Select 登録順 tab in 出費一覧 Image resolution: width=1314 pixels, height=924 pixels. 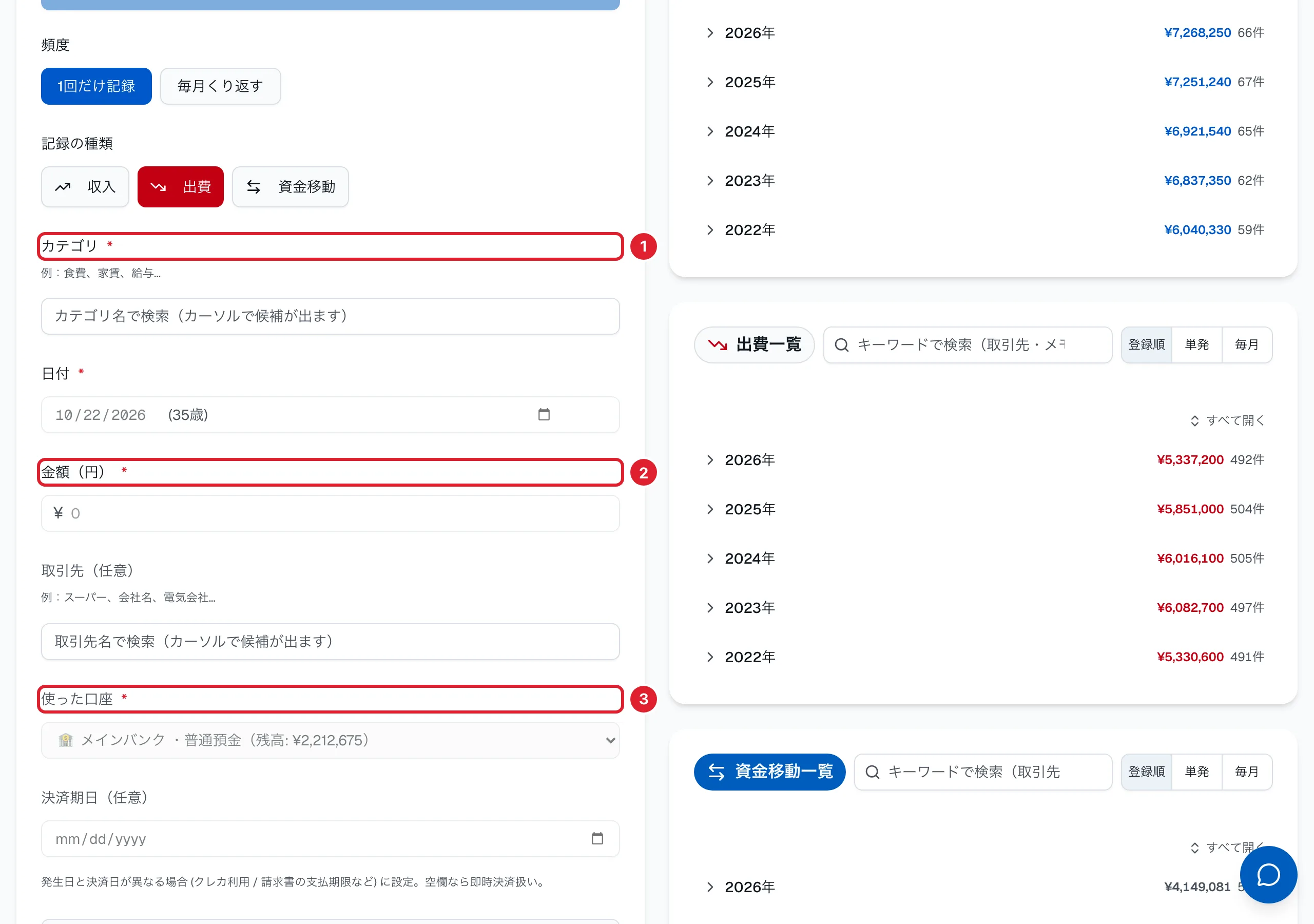point(1146,344)
